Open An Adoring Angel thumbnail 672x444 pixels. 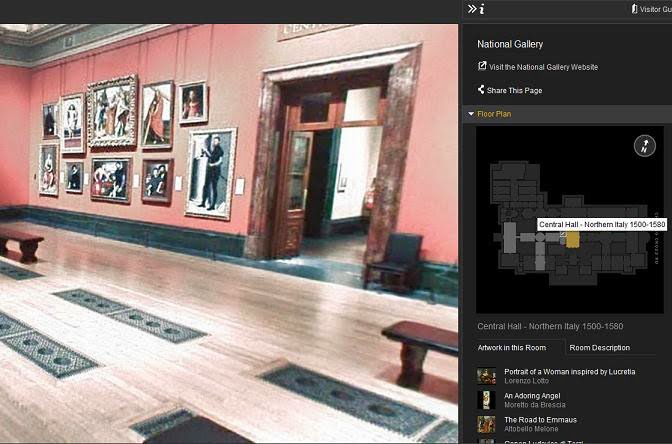click(486, 400)
